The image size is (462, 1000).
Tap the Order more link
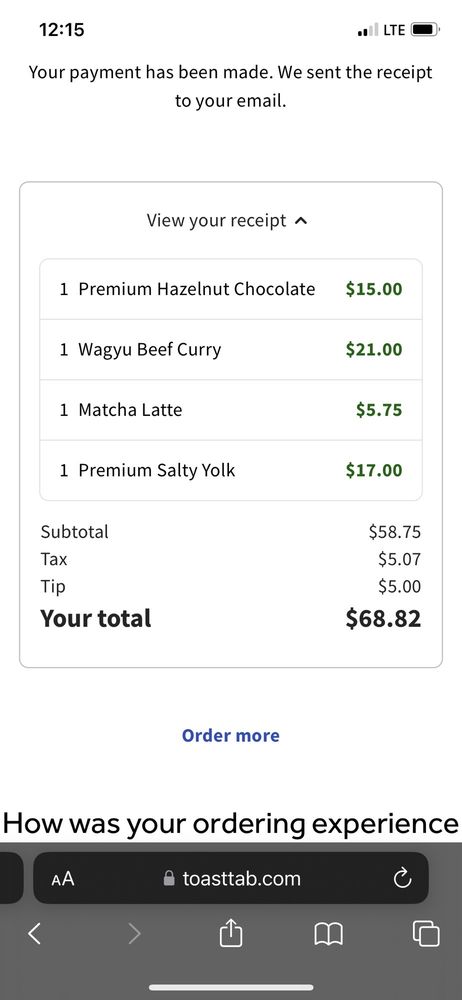pyautogui.click(x=230, y=735)
